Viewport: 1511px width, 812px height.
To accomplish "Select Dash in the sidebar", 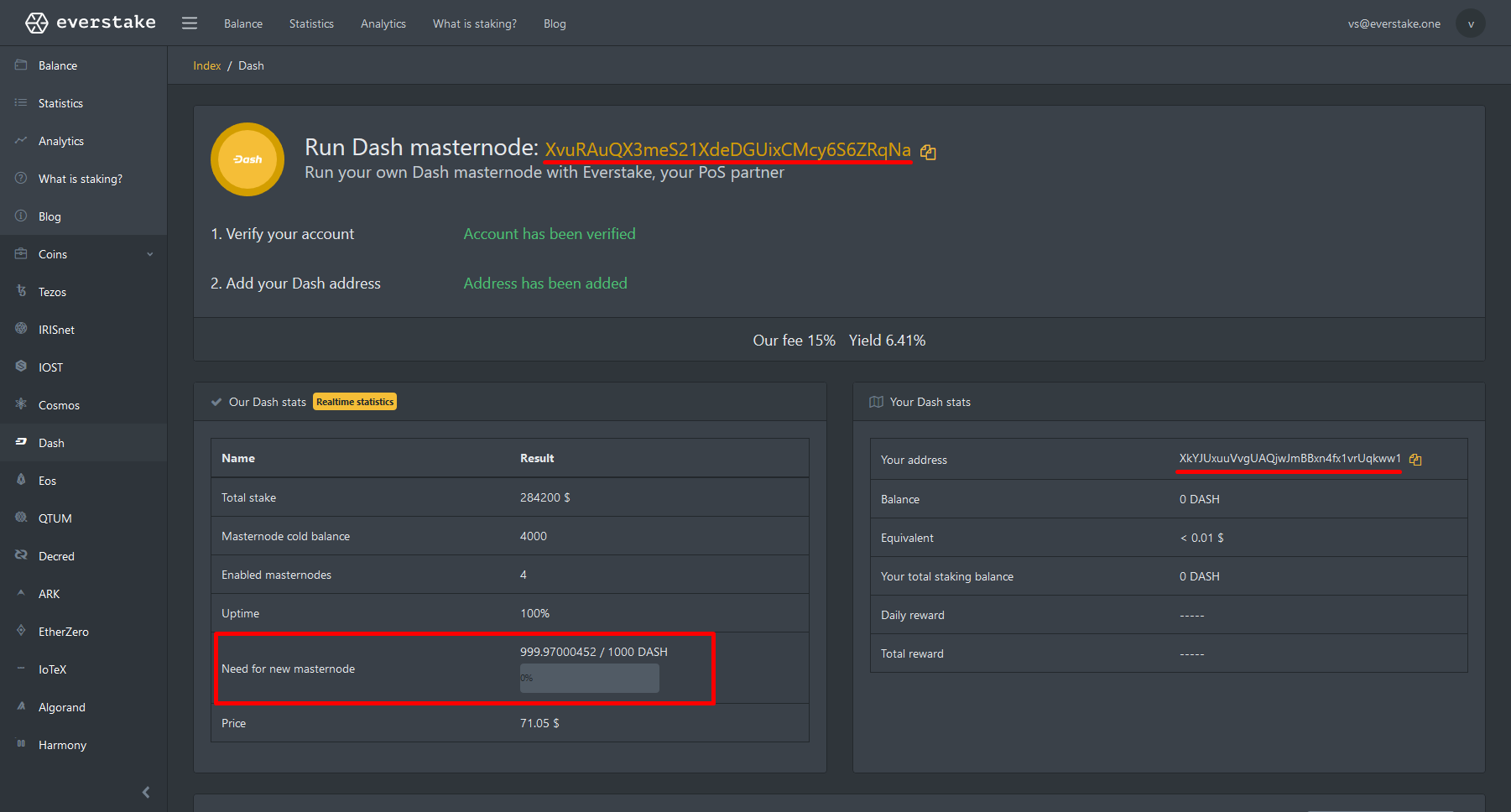I will point(83,443).
